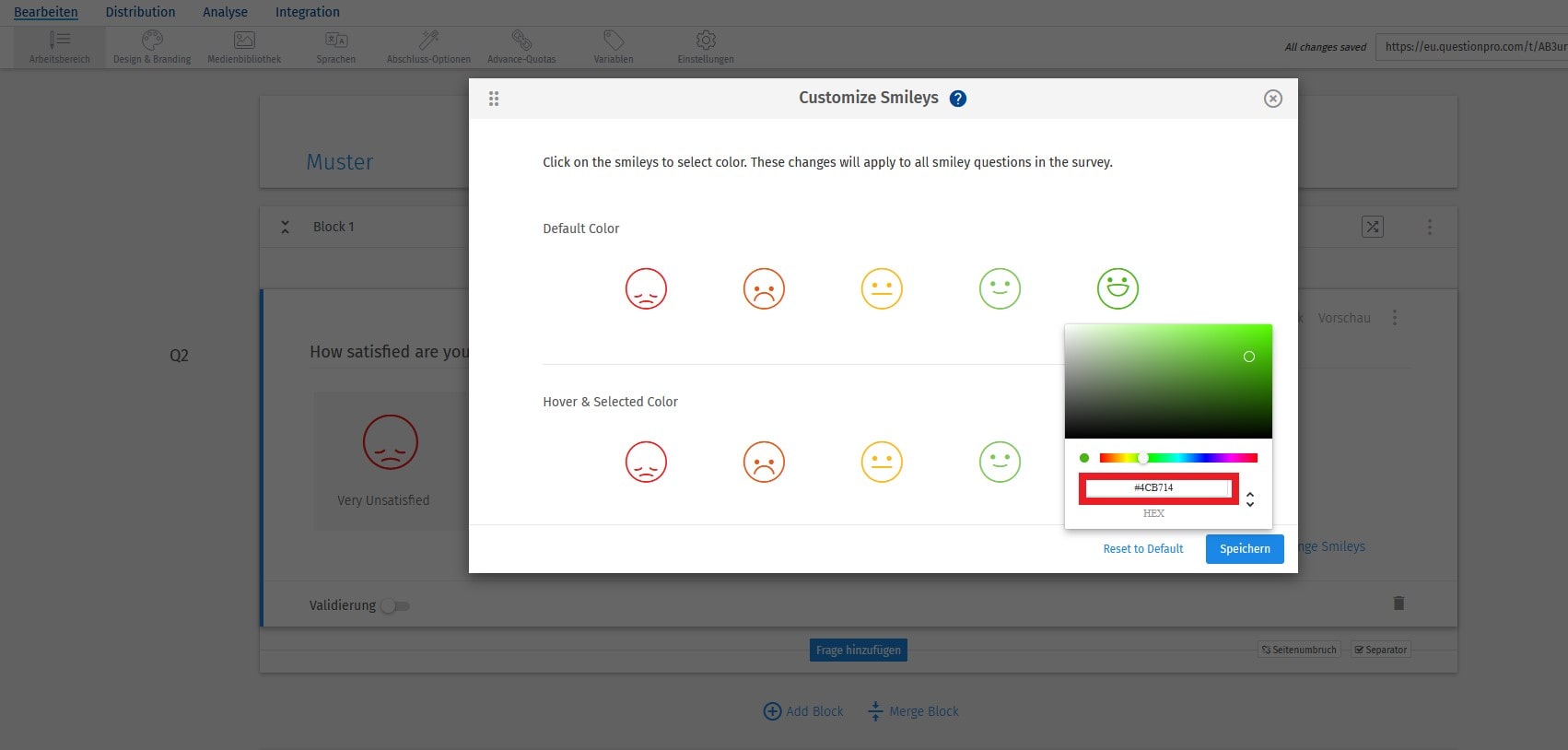Click the help icon beside Customize Smileys

coord(958,99)
